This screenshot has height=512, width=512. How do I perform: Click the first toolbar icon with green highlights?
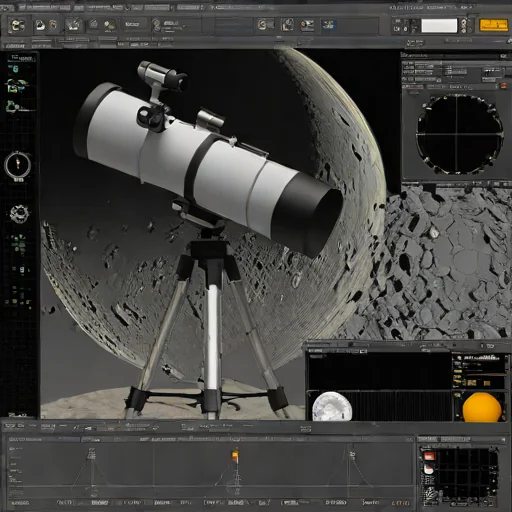17,25
